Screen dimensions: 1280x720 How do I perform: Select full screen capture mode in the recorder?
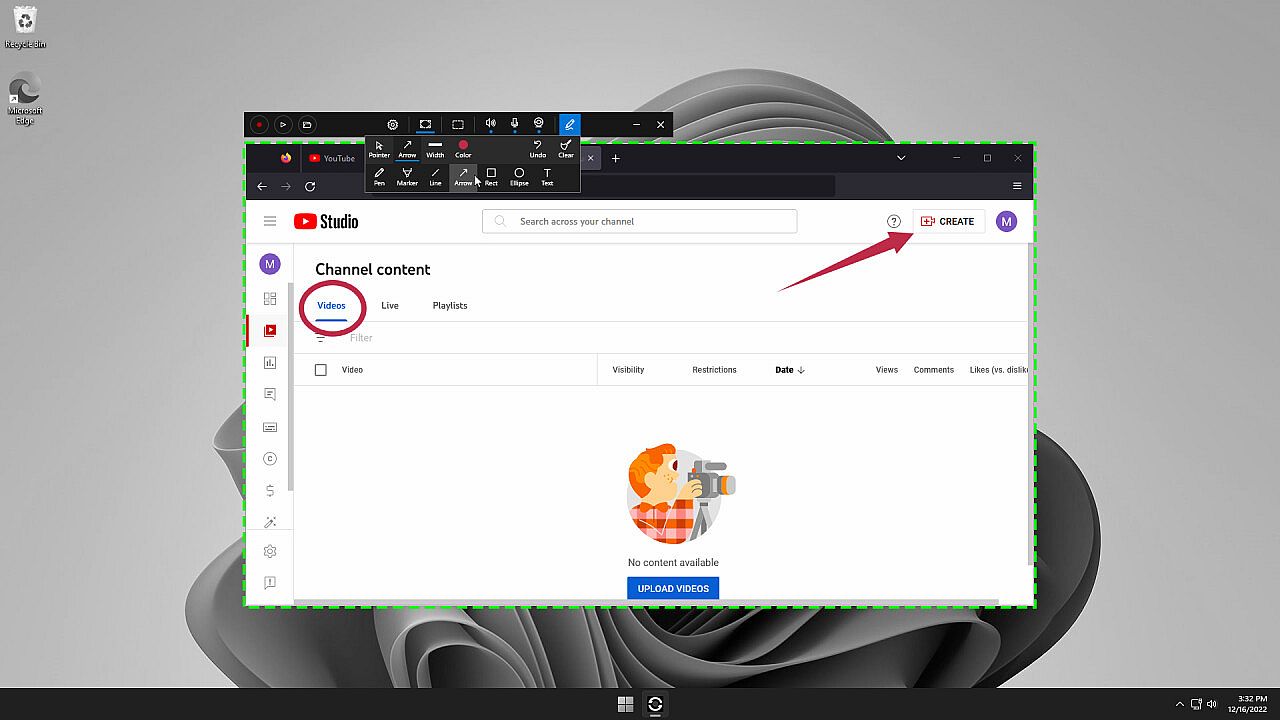click(x=425, y=125)
